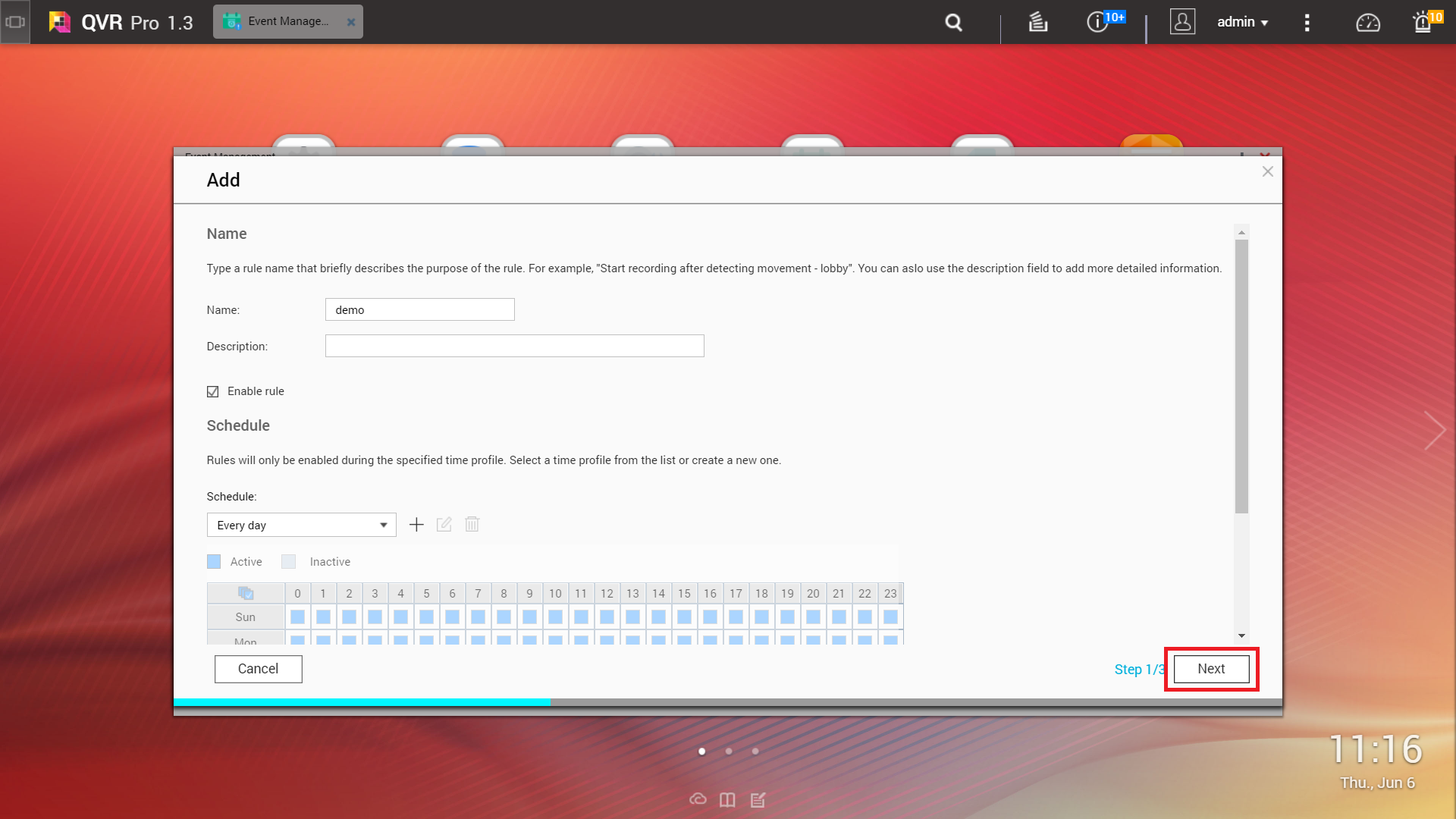Open the cloud icon at desktop bottom

tap(698, 799)
